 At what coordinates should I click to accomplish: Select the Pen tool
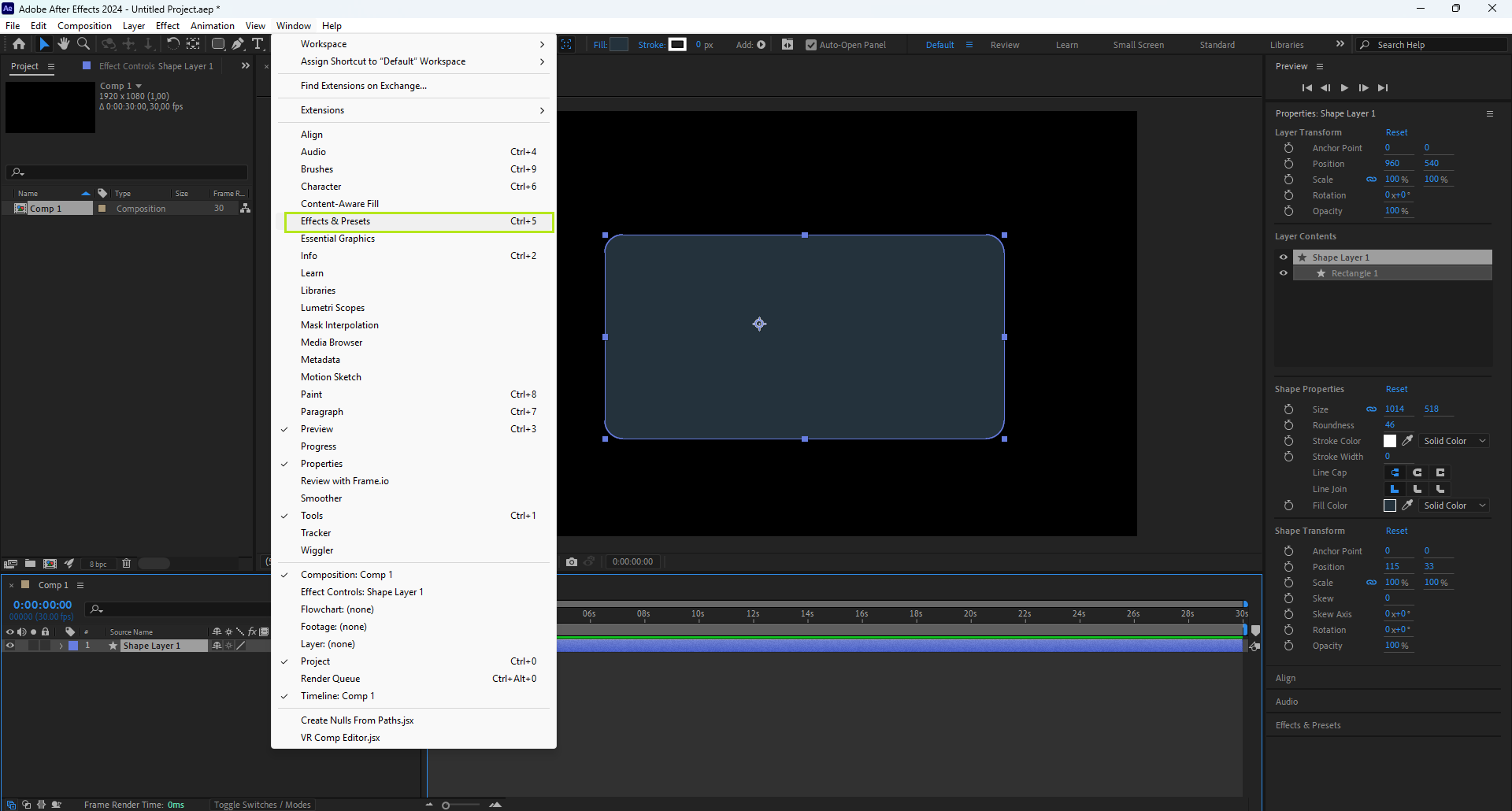click(238, 44)
